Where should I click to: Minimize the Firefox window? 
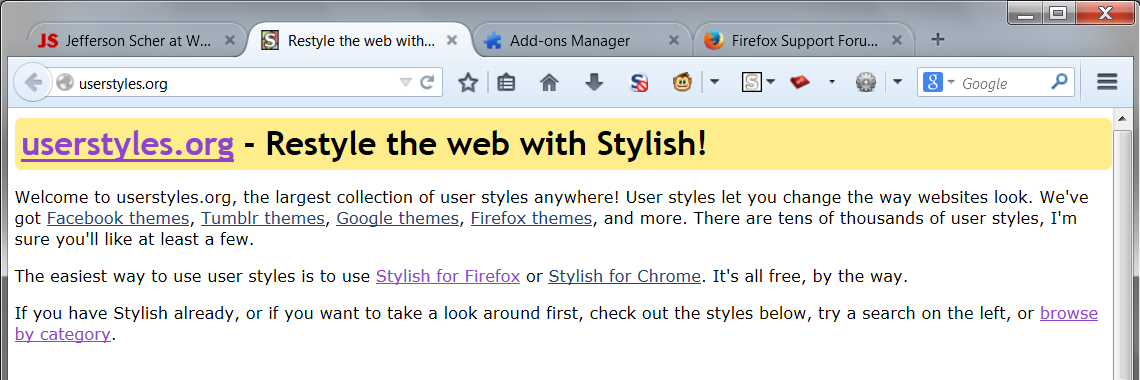[1026, 13]
